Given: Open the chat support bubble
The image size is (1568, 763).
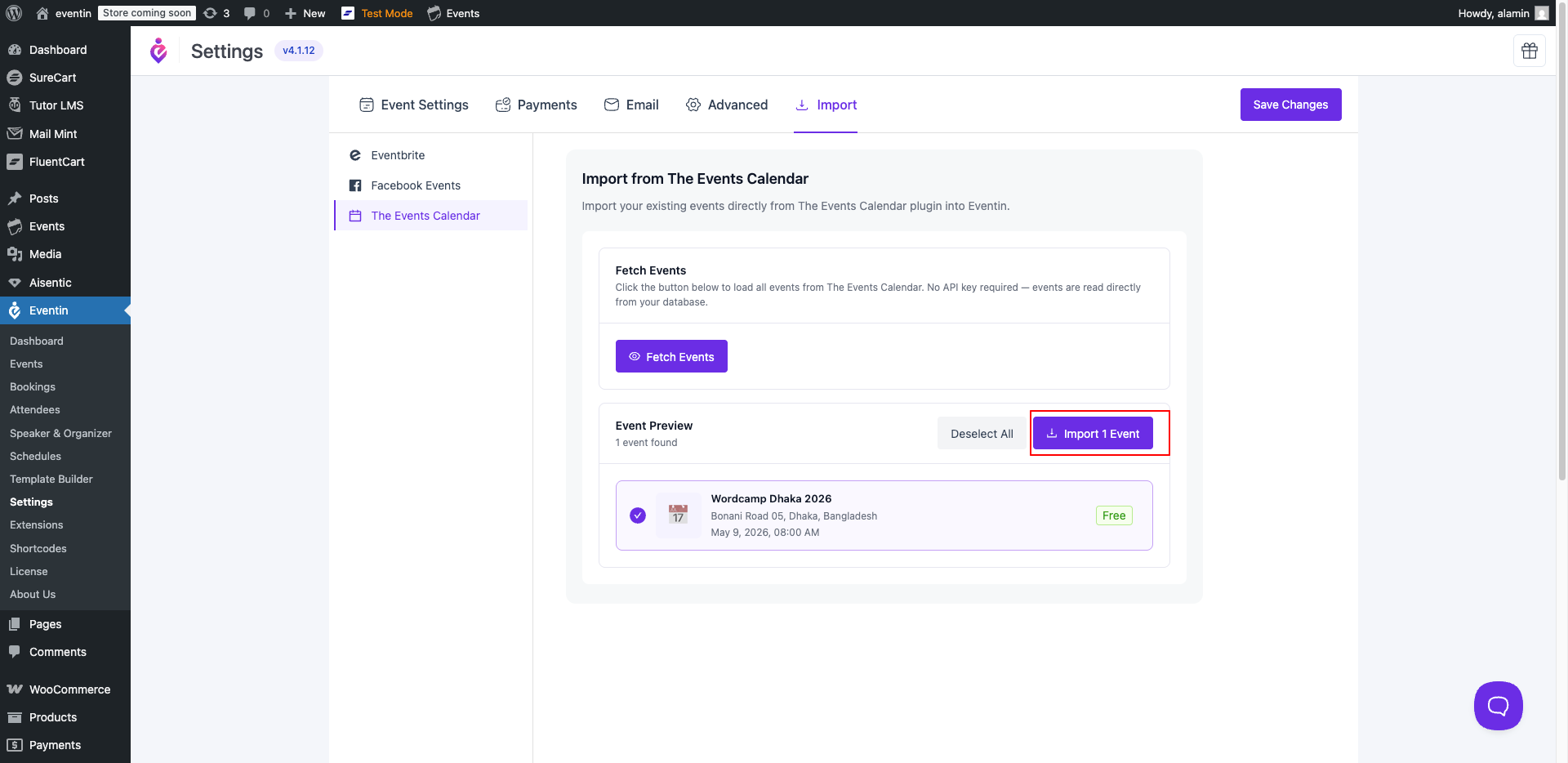Looking at the screenshot, I should click(1498, 706).
